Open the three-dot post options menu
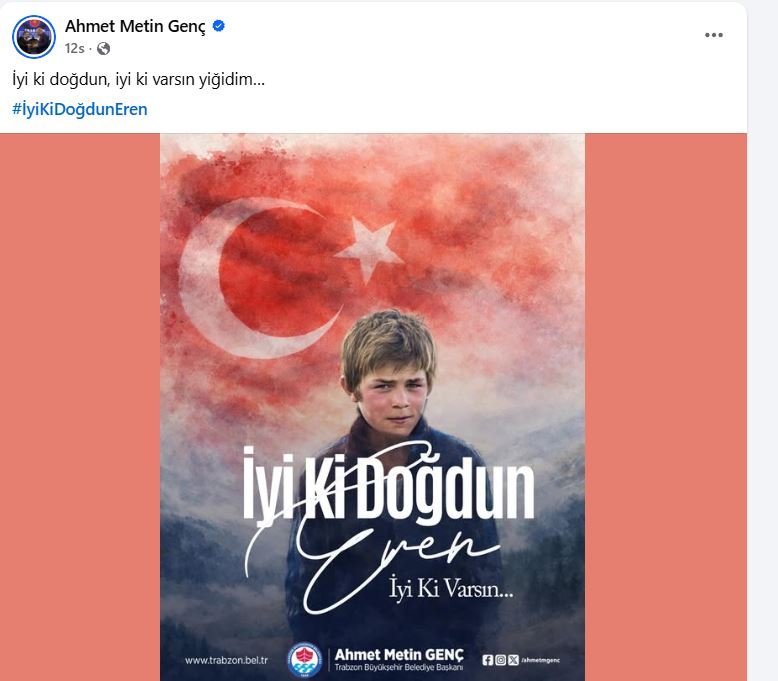This screenshot has width=778, height=681. [x=713, y=35]
